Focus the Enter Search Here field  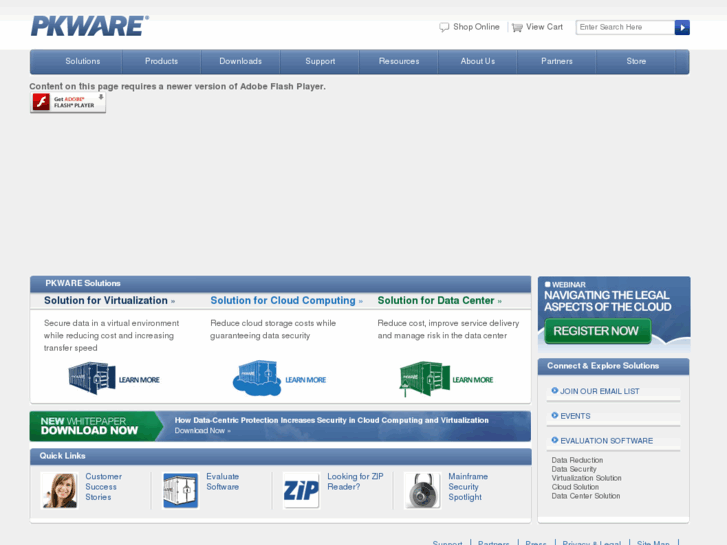coord(625,27)
